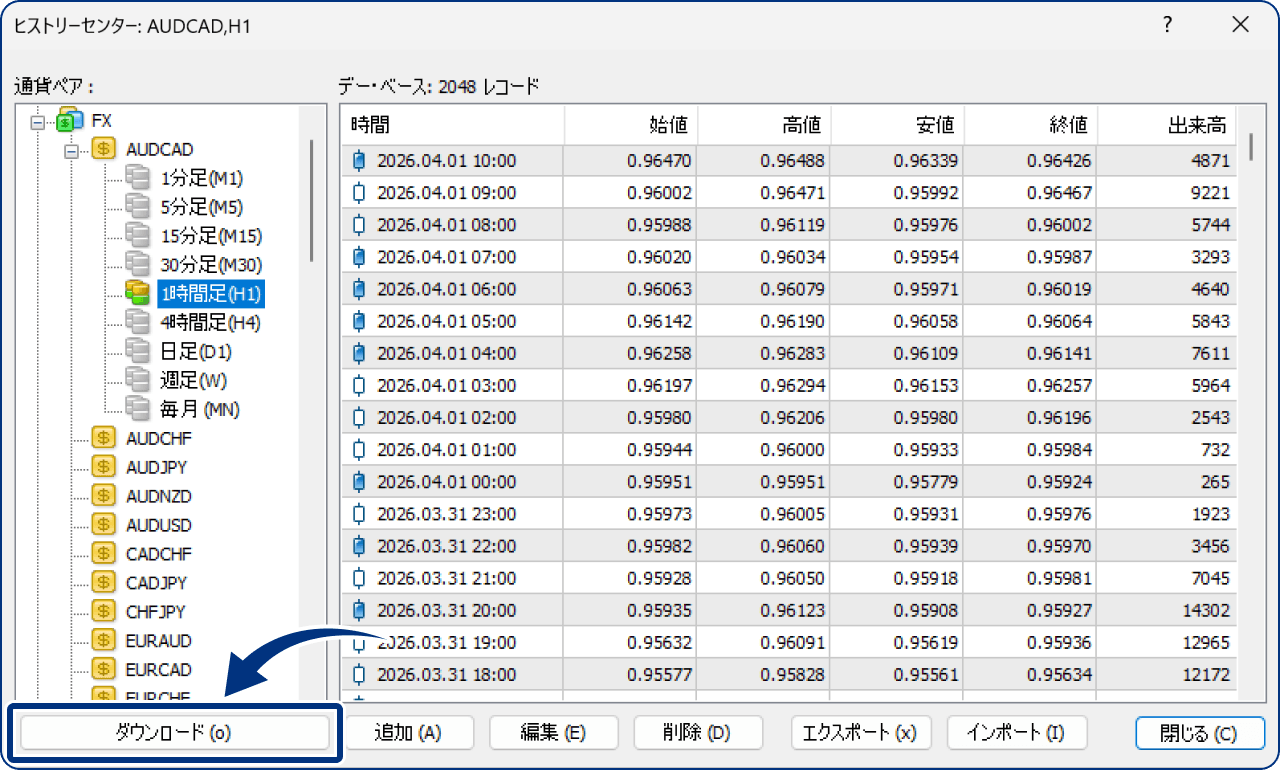Click the database icon for 毎月(MN)
The image size is (1280, 770).
pos(137,408)
